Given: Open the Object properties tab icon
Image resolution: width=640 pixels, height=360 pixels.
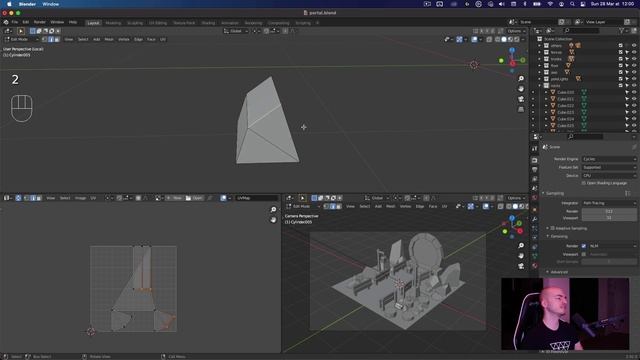Looking at the screenshot, I should tap(535, 209).
